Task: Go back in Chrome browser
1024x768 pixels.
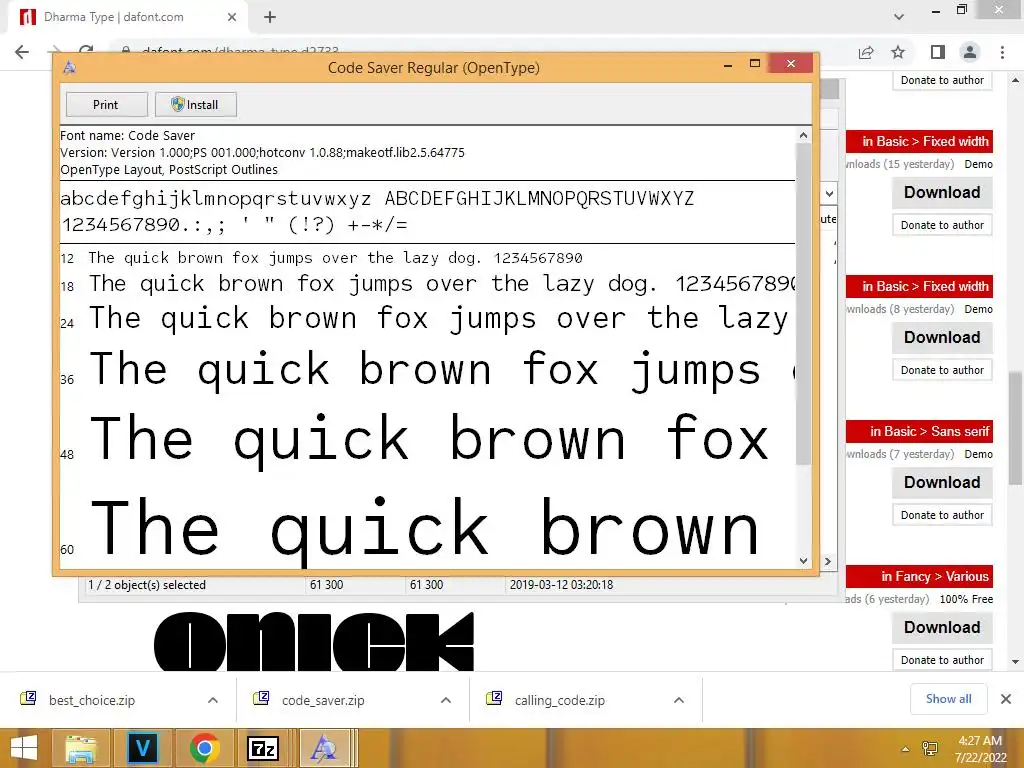Action: (x=22, y=52)
